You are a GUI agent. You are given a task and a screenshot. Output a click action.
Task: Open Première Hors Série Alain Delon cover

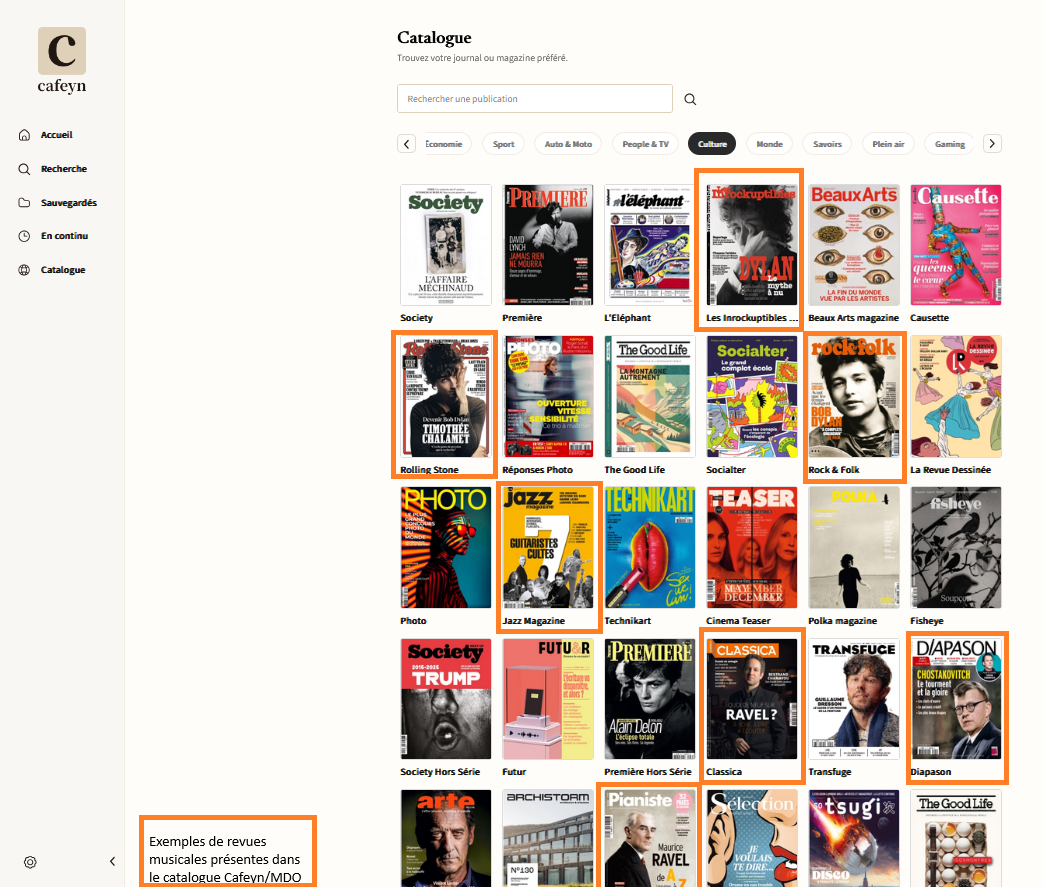pos(650,699)
